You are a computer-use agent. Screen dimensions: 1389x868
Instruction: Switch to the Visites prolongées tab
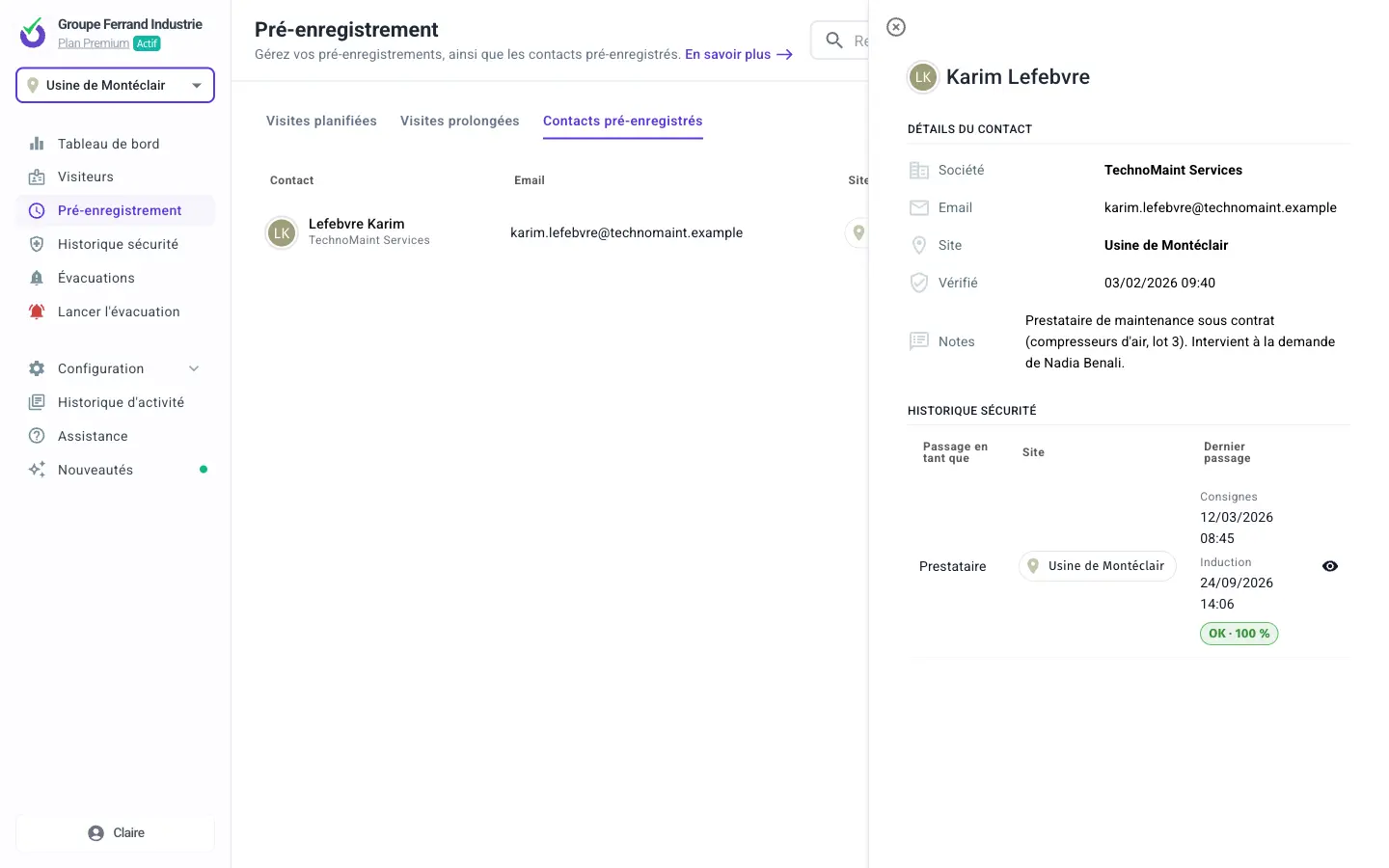(460, 122)
